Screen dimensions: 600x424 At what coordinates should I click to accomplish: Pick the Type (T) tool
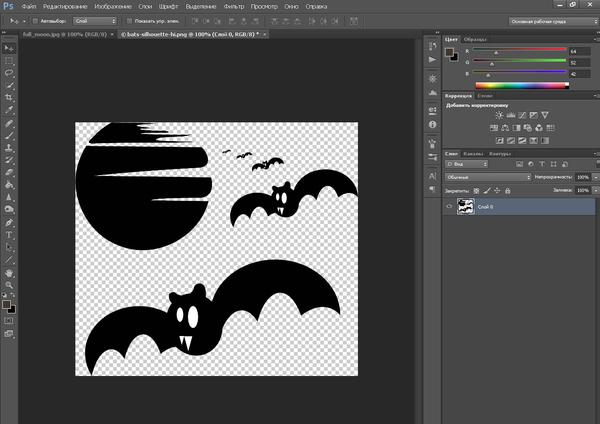pos(9,233)
